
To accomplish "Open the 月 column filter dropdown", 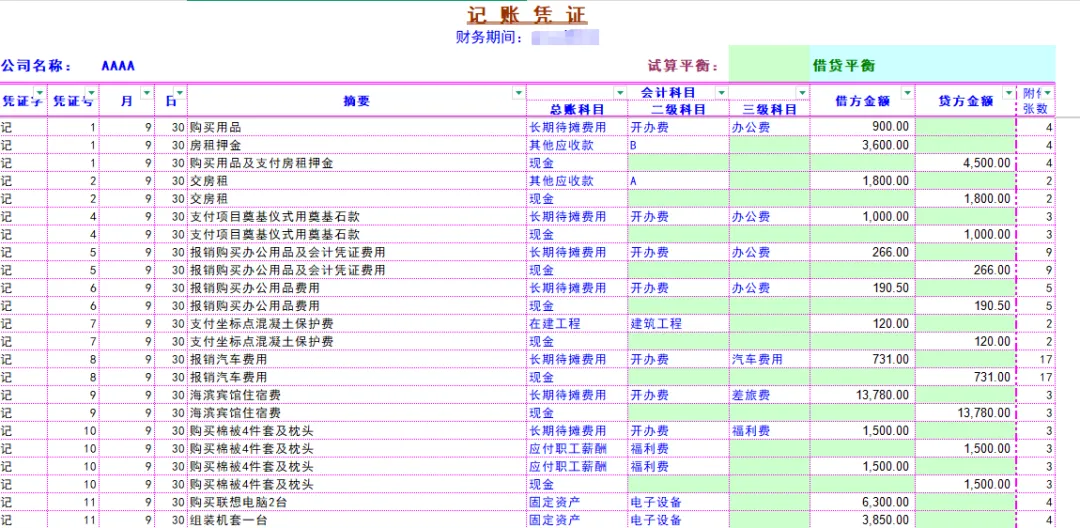I will coord(146,92).
